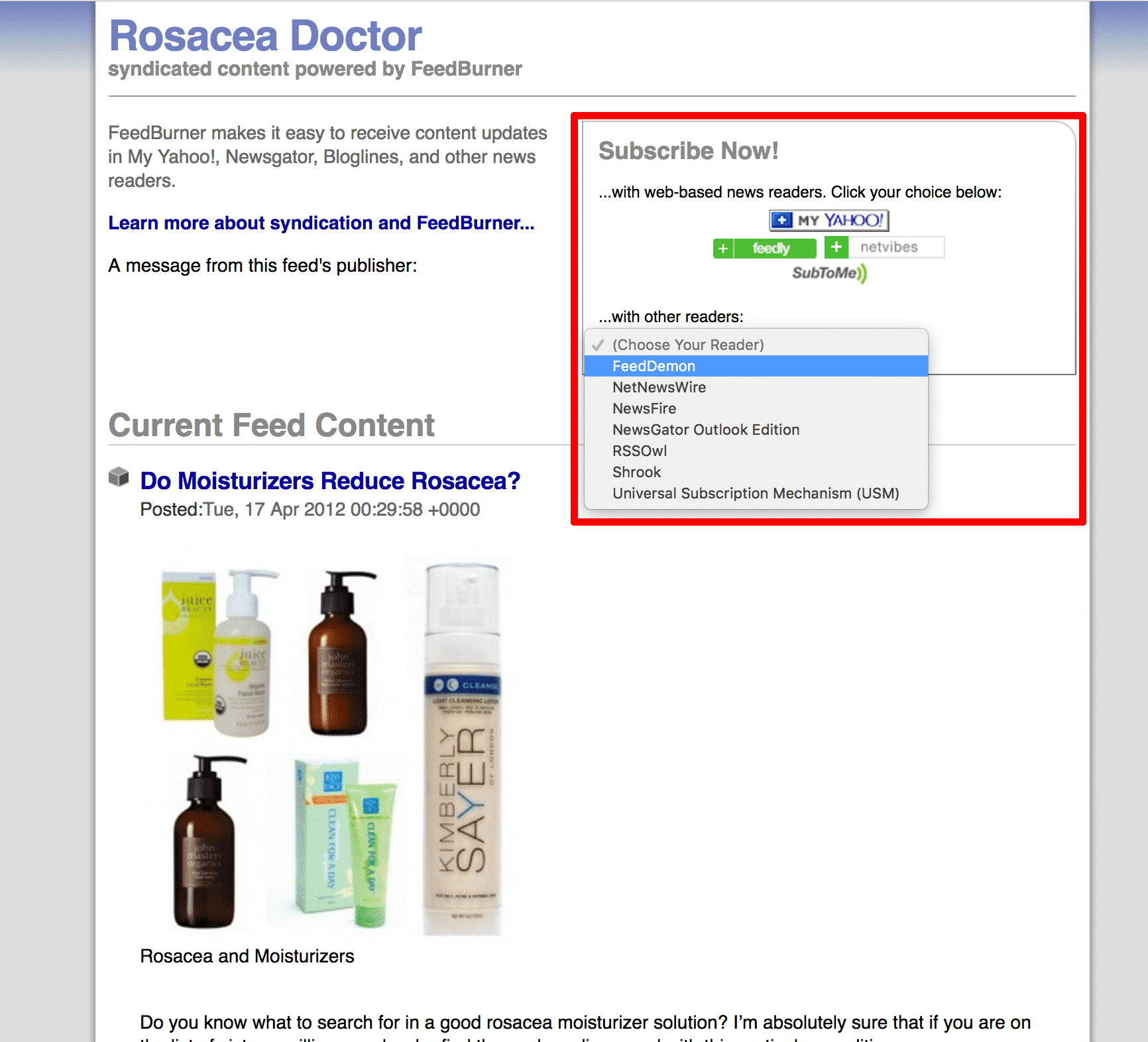
Task: Click the grey cube icon beside the post title
Action: pyautogui.click(x=119, y=477)
